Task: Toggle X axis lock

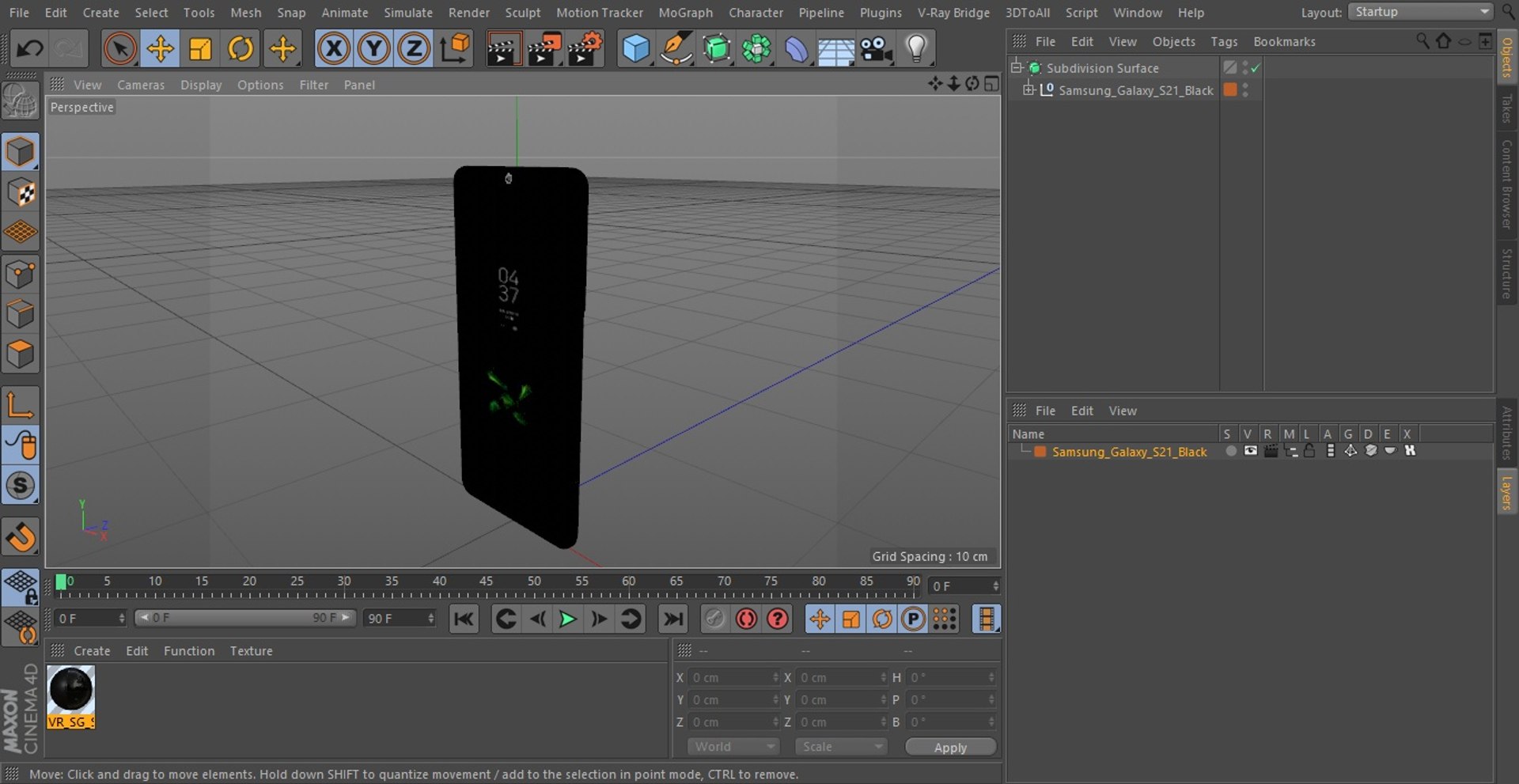Action: click(x=334, y=49)
